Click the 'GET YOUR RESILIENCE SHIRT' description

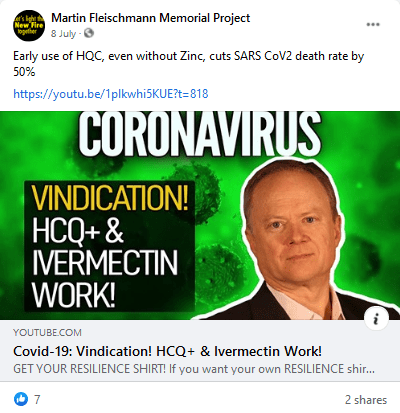[x=194, y=369]
